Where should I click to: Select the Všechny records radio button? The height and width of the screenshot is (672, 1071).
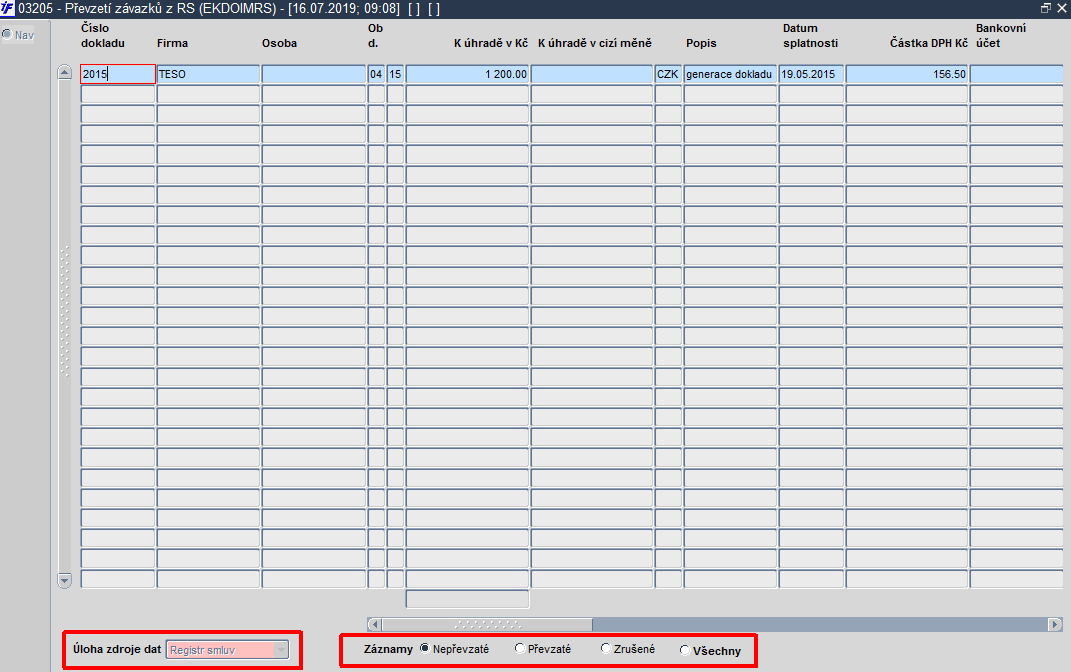point(685,650)
